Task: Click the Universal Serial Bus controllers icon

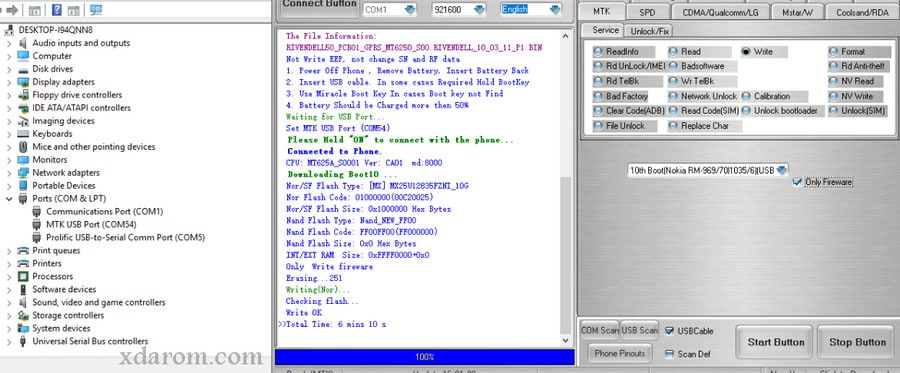Action: pos(23,341)
